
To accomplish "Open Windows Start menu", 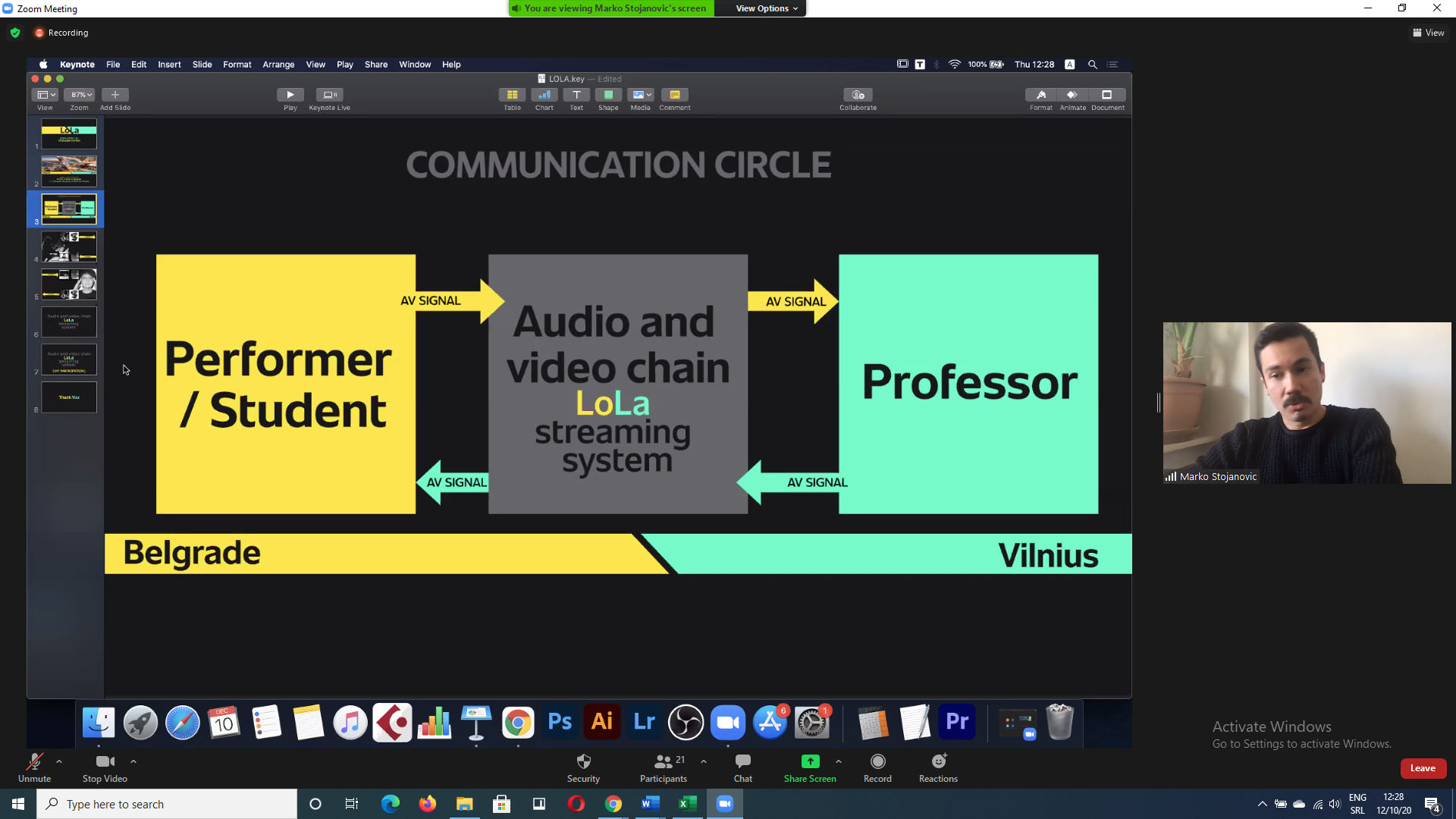I will [18, 804].
